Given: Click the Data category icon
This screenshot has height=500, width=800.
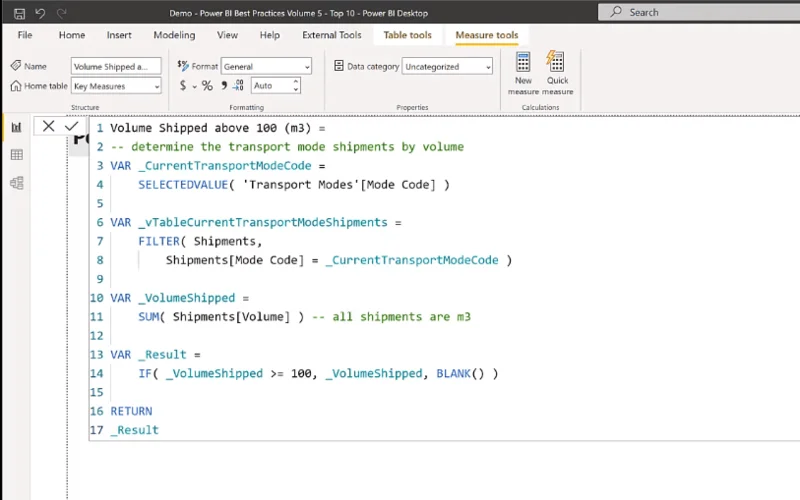Looking at the screenshot, I should pos(339,66).
